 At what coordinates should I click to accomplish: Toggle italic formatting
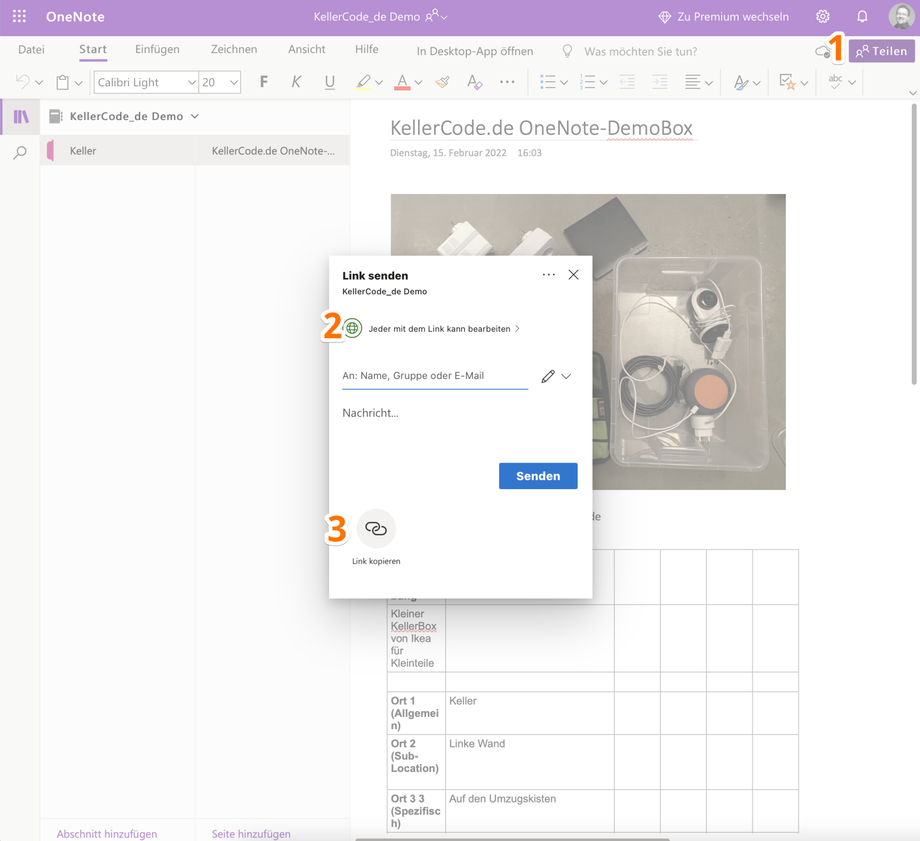296,82
